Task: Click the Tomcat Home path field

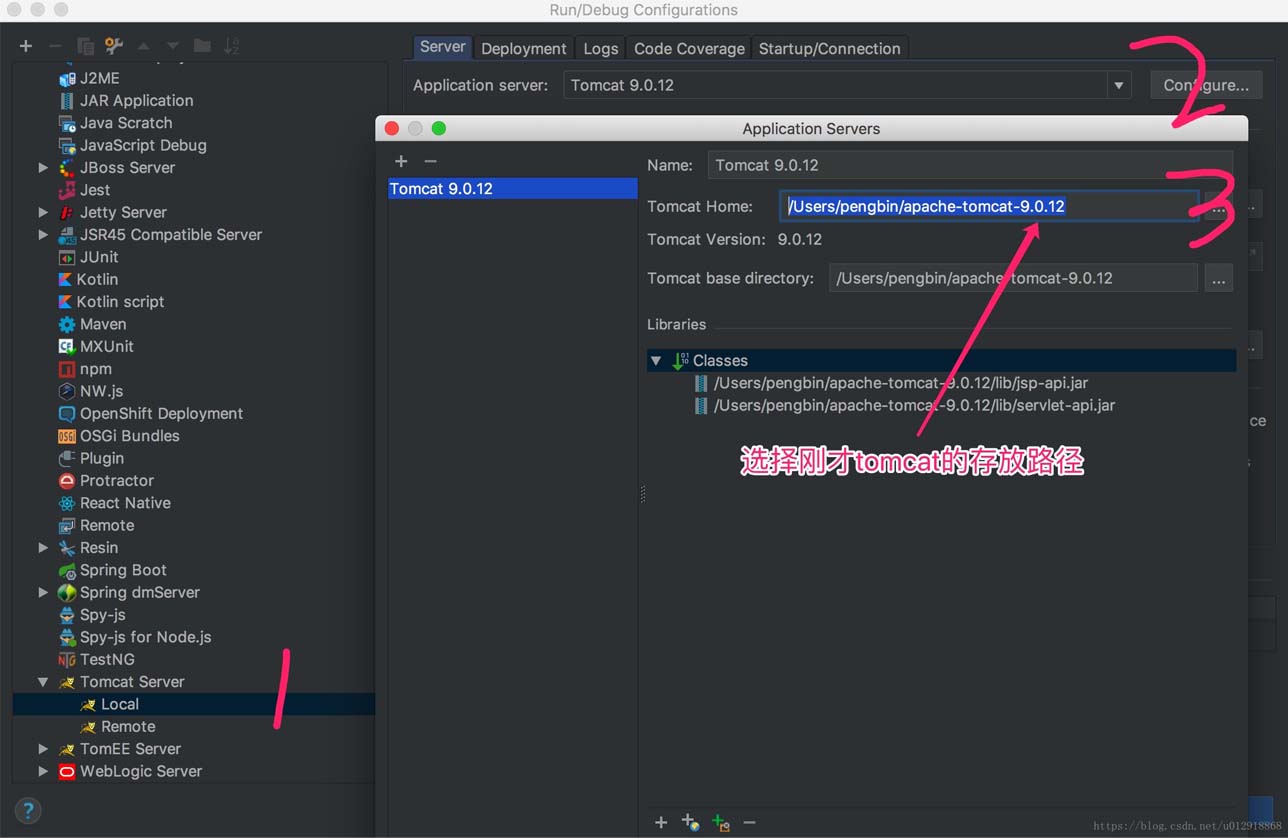Action: pyautogui.click(x=988, y=206)
